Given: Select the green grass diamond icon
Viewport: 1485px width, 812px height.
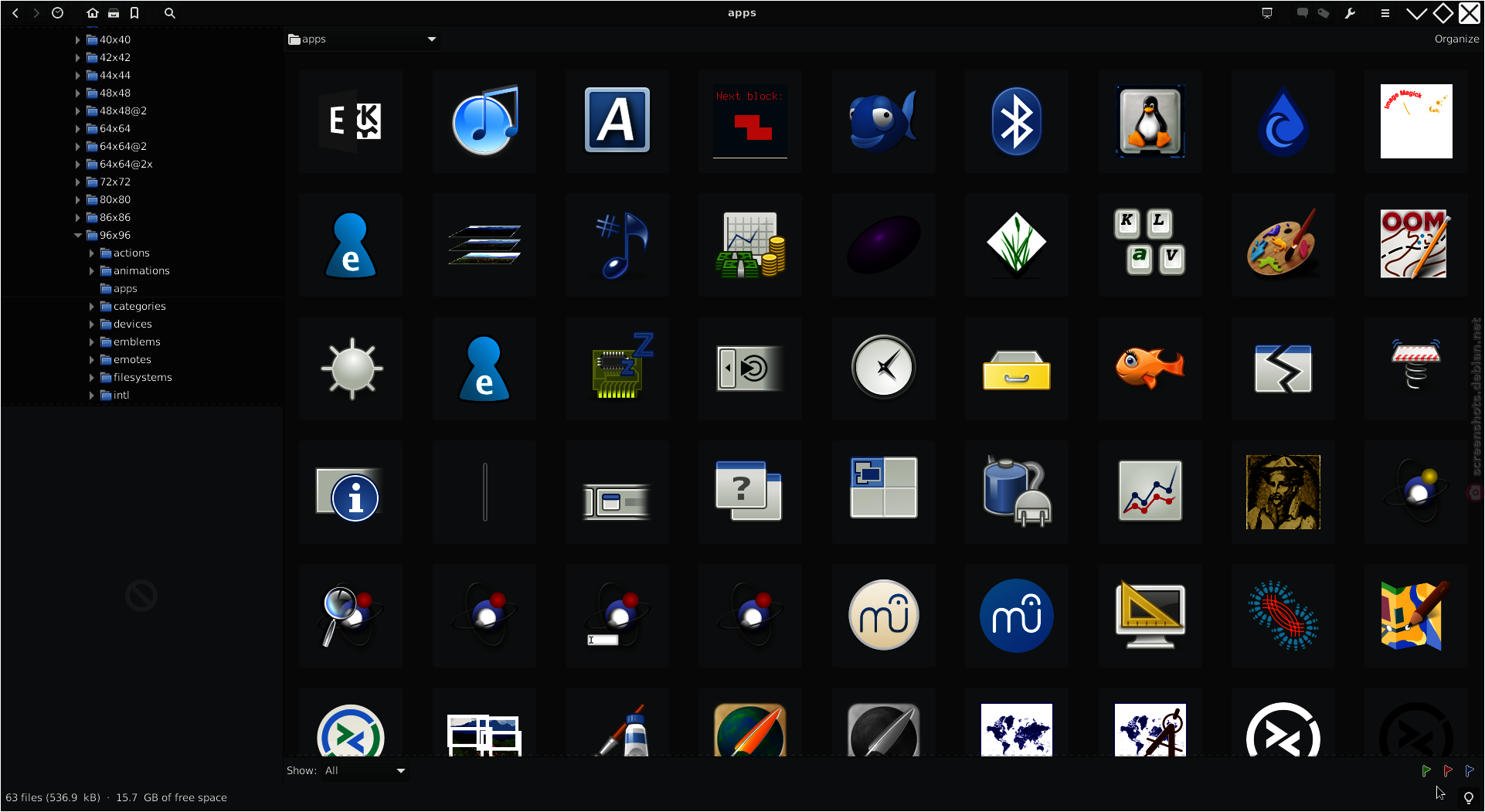Looking at the screenshot, I should pyautogui.click(x=1017, y=245).
